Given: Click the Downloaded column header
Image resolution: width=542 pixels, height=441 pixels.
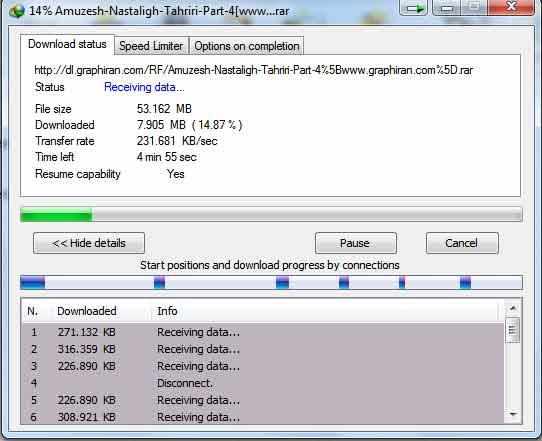Looking at the screenshot, I should (87, 311).
